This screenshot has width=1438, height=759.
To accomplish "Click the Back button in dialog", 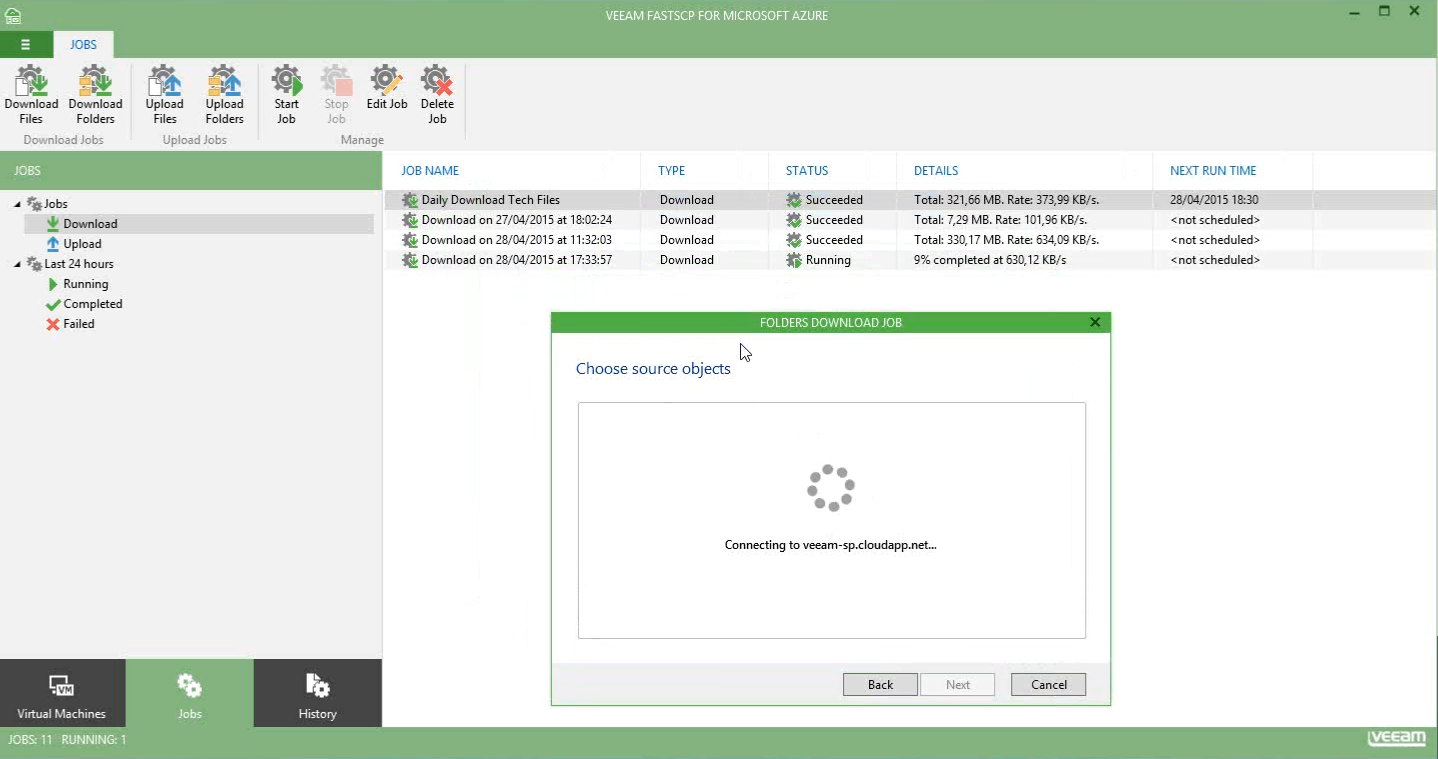I will (880, 685).
